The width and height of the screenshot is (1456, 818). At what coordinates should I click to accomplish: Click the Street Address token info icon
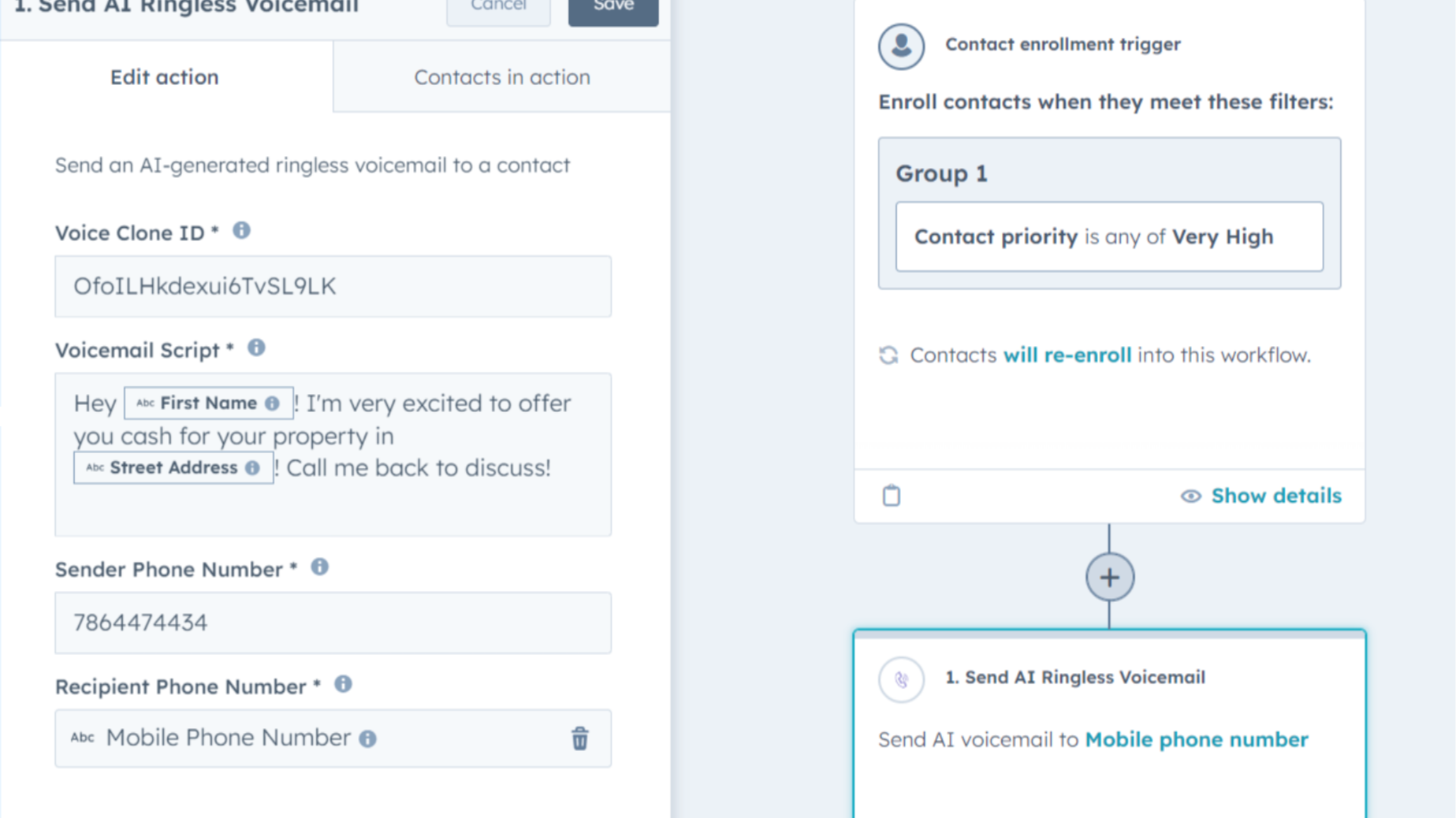pyautogui.click(x=252, y=468)
